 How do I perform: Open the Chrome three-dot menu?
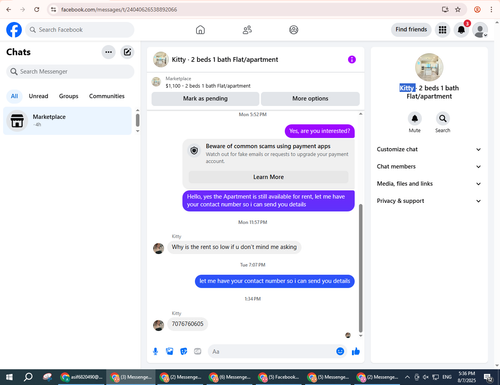pos(491,9)
